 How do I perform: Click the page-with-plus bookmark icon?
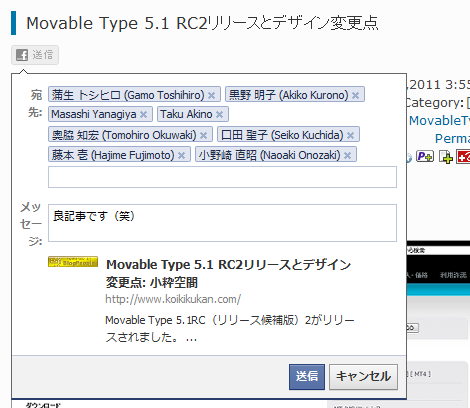click(446, 157)
